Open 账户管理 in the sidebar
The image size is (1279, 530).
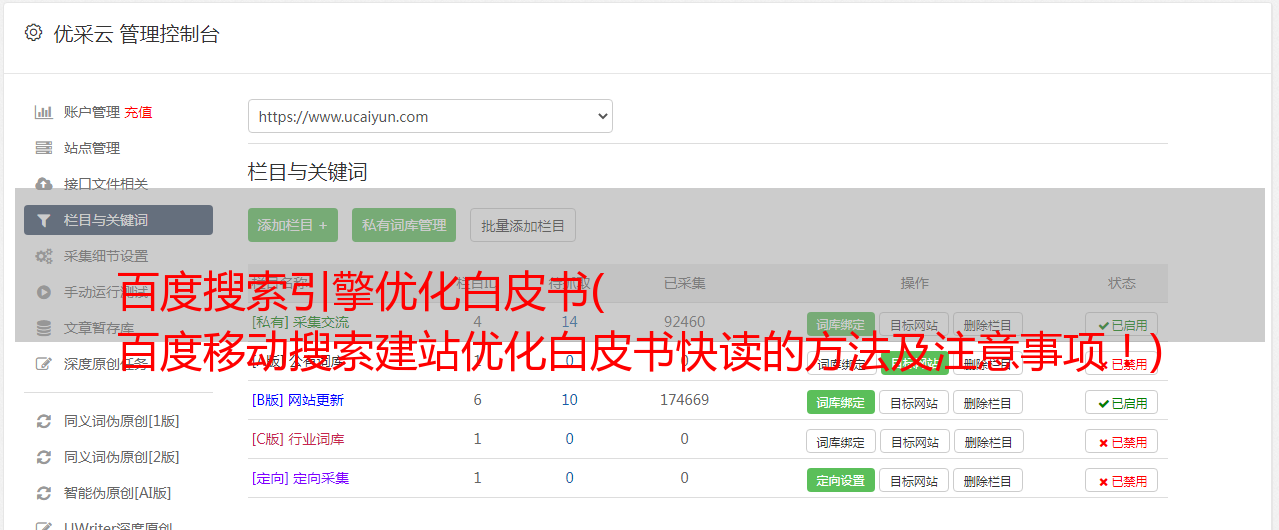click(91, 112)
